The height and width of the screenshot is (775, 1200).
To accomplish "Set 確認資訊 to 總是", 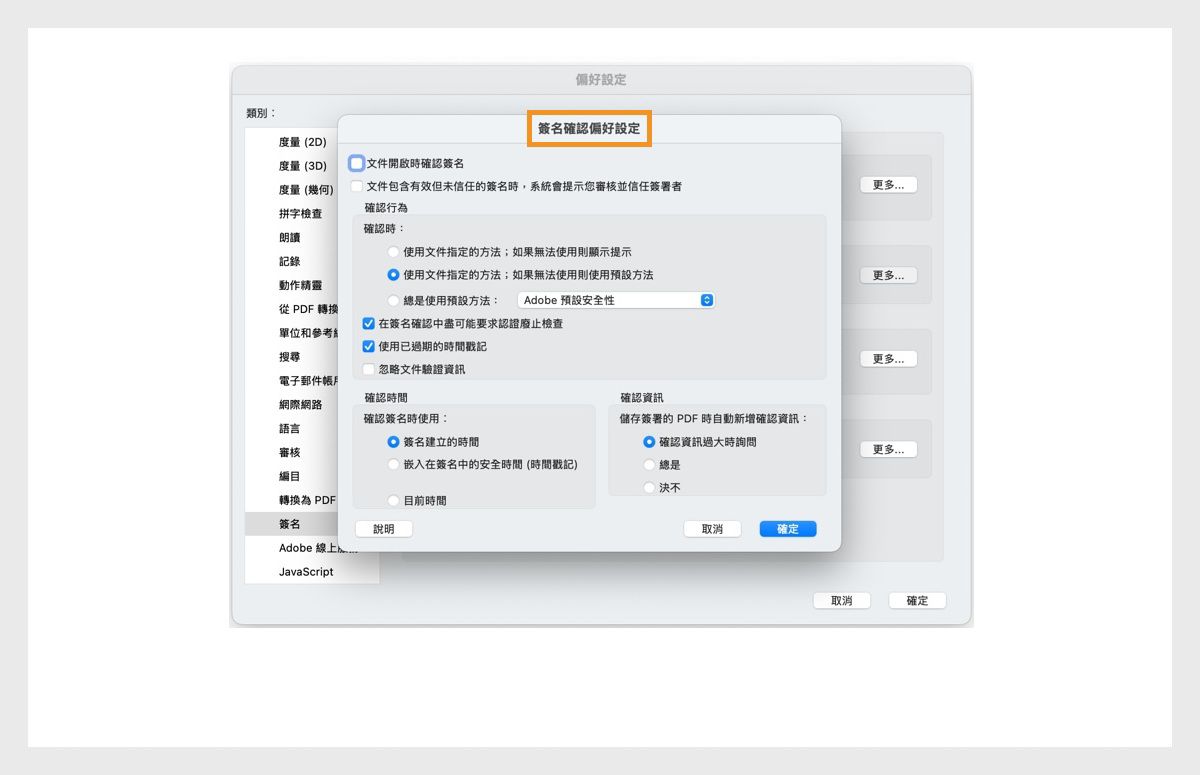I will (649, 464).
